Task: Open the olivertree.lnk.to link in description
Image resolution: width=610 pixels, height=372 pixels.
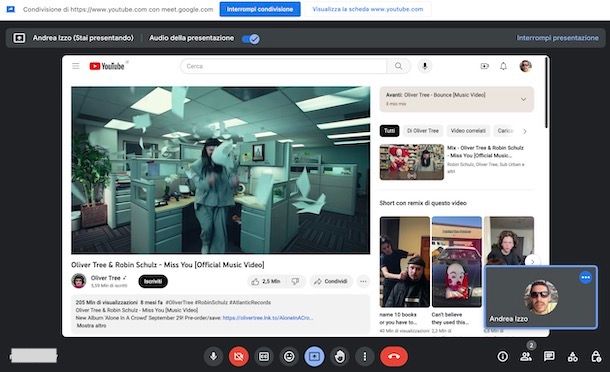Action: coord(268,318)
